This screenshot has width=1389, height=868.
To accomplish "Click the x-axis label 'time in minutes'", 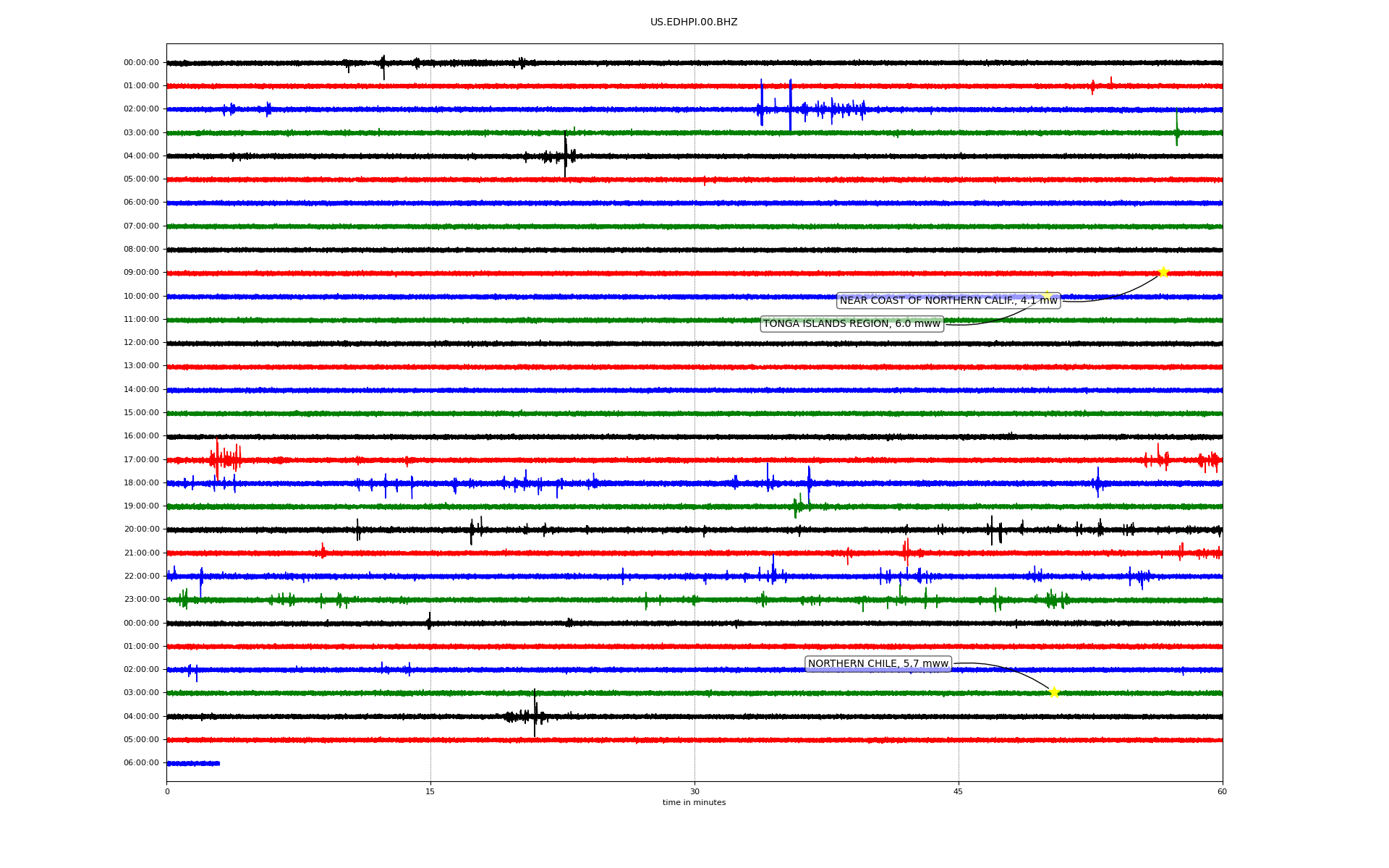I will click(x=694, y=803).
